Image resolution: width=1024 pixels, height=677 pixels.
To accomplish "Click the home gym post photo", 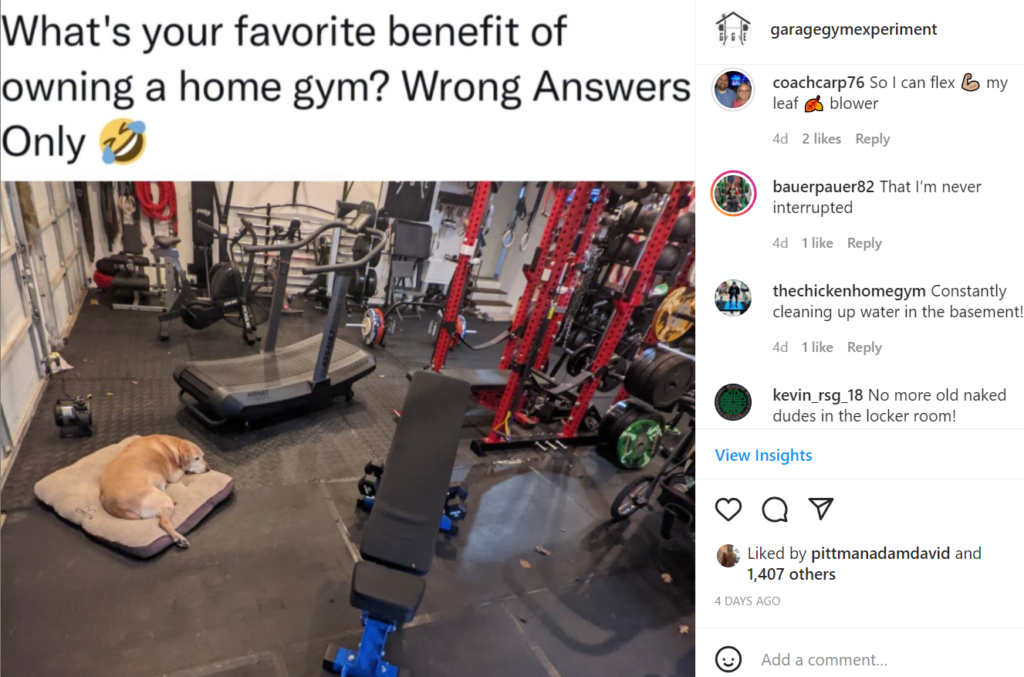I will coord(347,428).
